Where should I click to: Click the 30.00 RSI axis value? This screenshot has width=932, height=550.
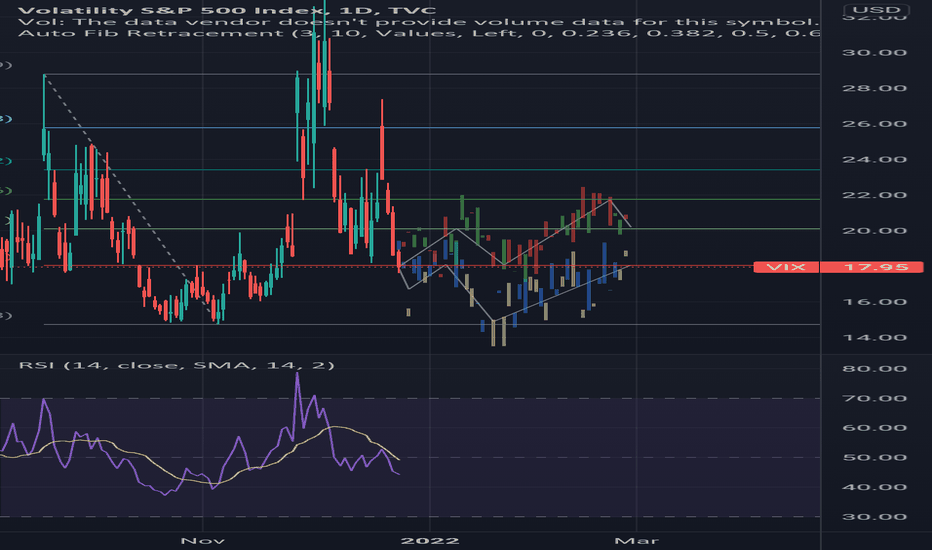[874, 517]
